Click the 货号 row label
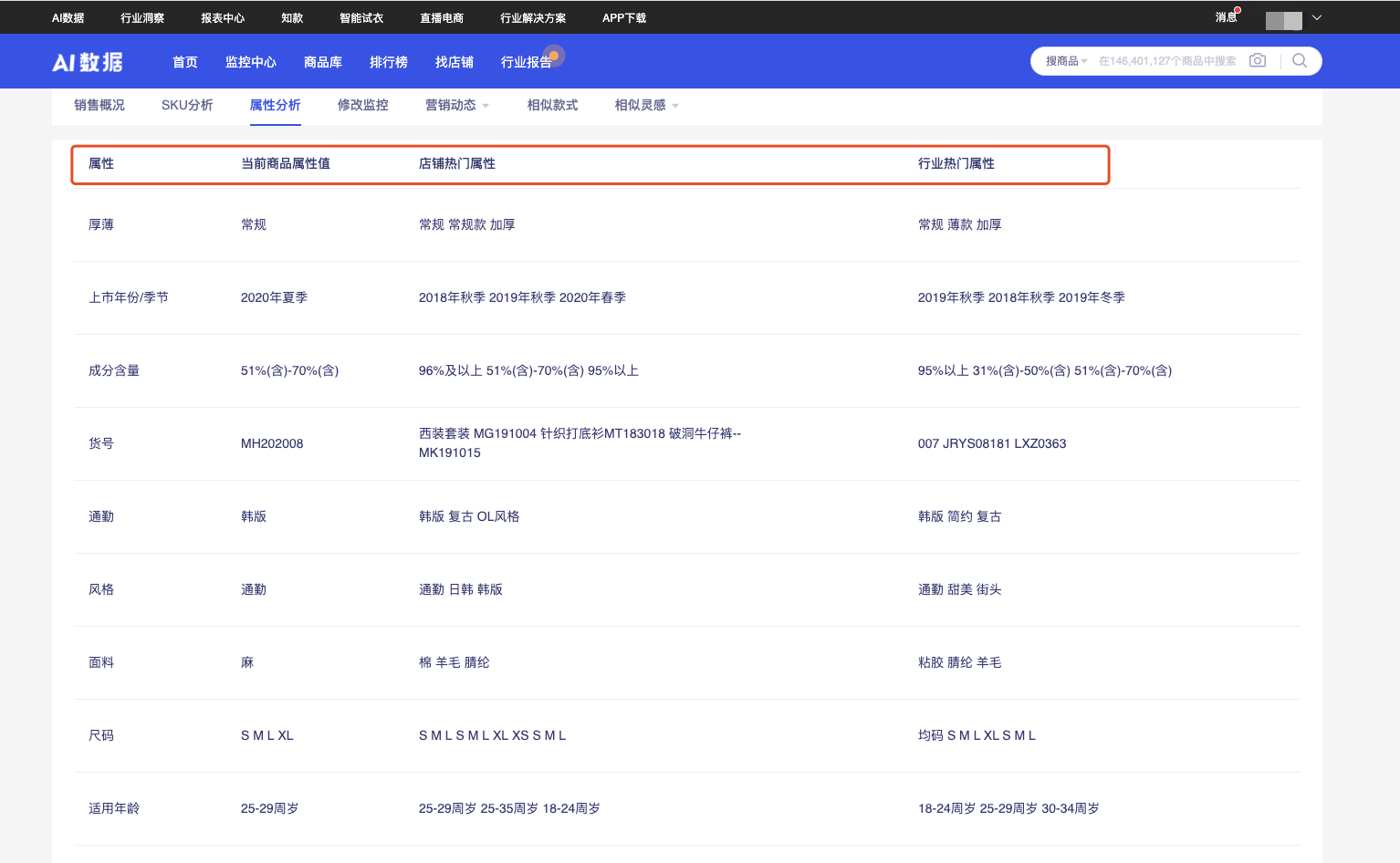The height and width of the screenshot is (863, 1400). pos(101,443)
